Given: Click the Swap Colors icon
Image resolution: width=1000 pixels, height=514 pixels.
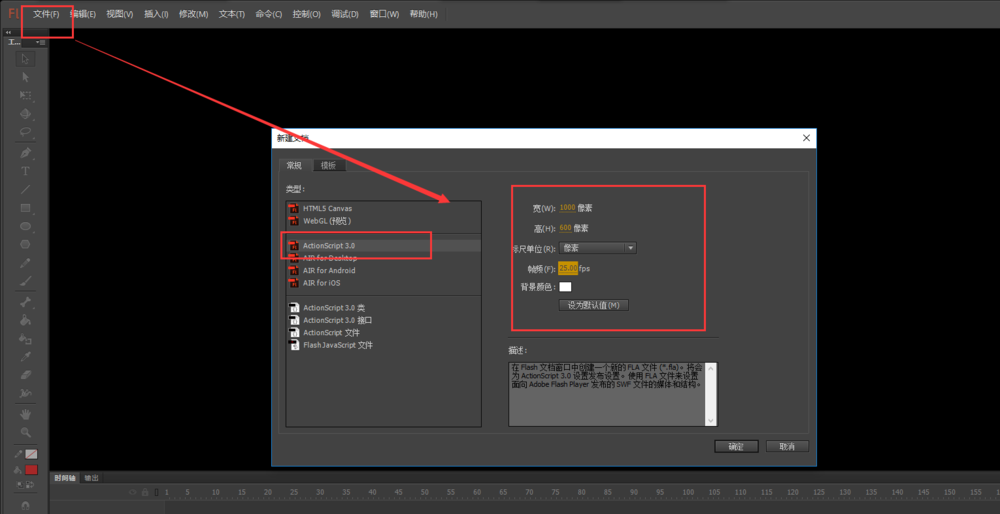Looking at the screenshot, I should coord(30,485).
